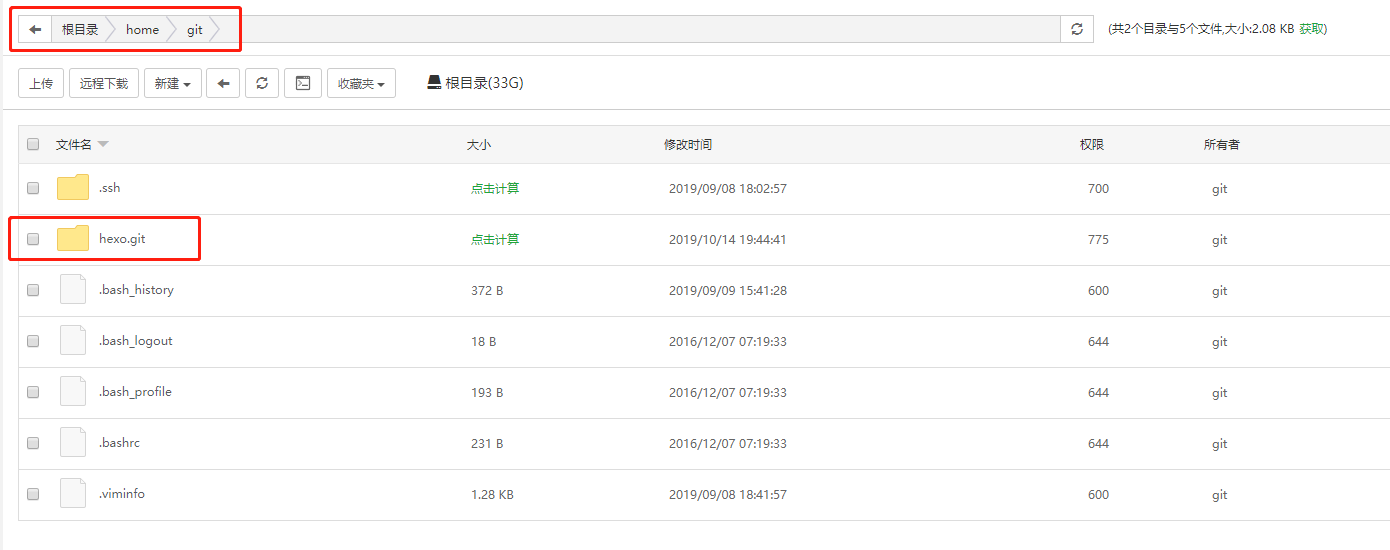Click 点击计算 for the .ssh folder
Image resolution: width=1390 pixels, height=550 pixels.
pos(495,189)
